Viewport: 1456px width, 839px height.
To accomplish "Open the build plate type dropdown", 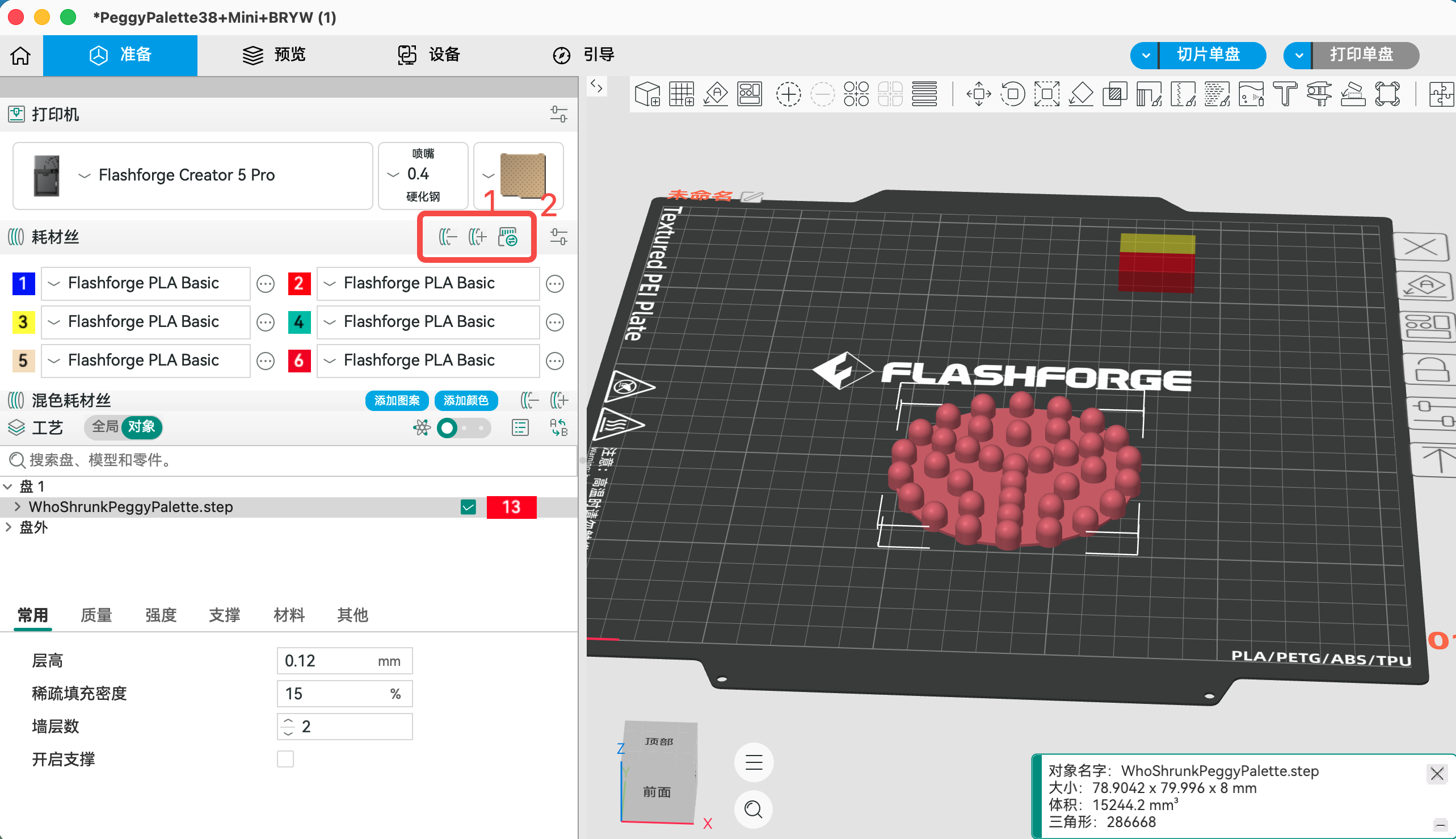I will point(519,175).
